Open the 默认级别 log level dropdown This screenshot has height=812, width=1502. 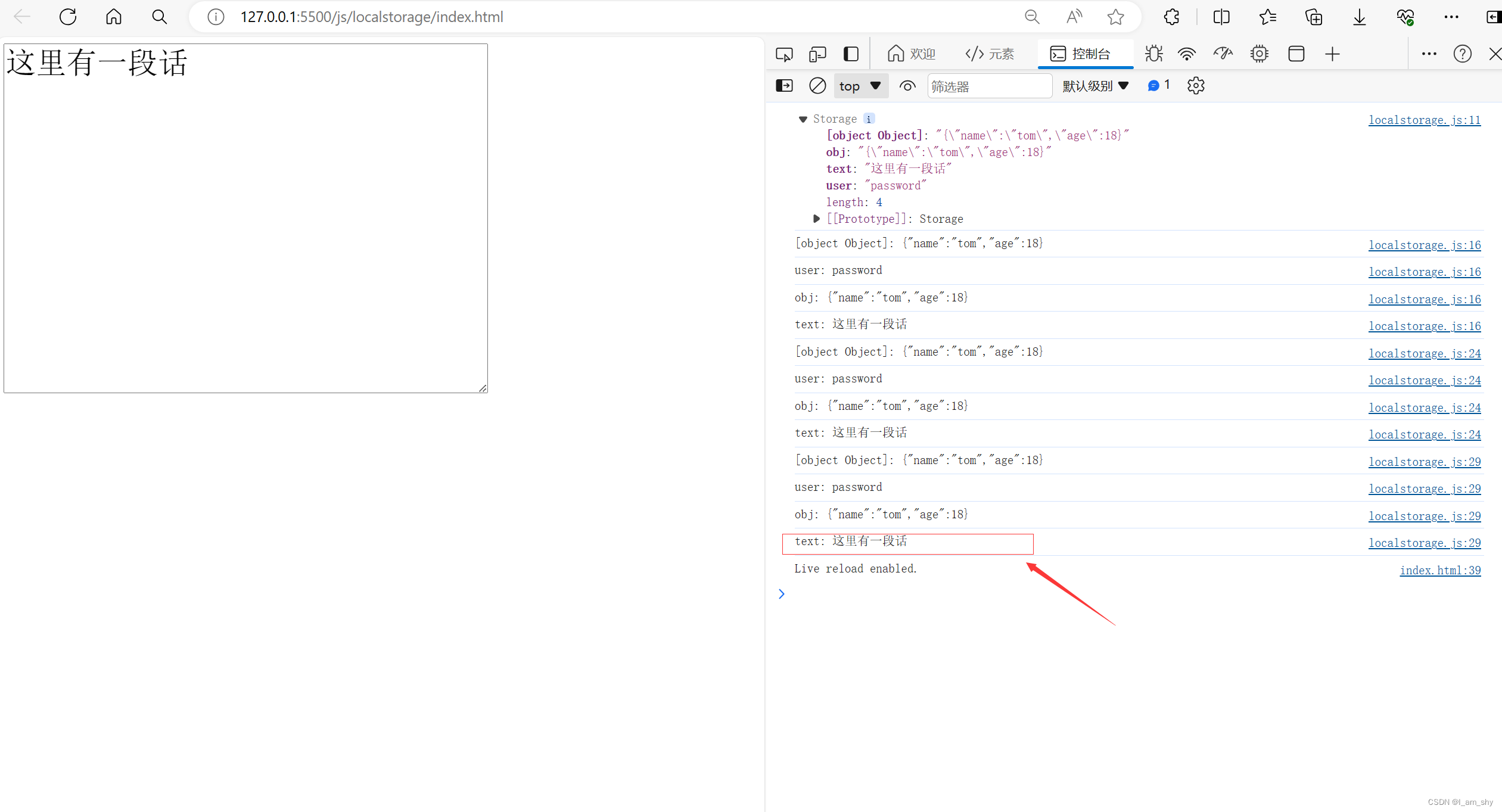[1095, 86]
